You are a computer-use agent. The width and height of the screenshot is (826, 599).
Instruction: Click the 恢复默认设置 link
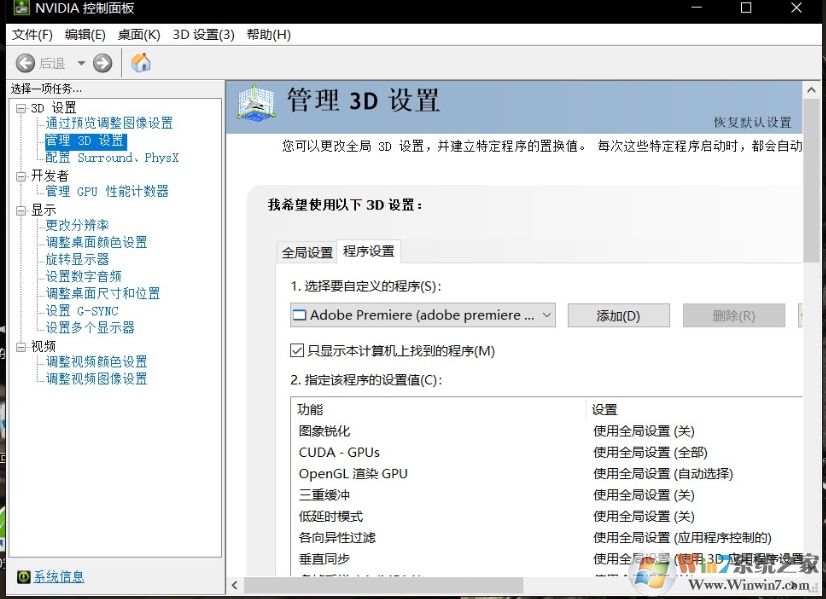[x=756, y=120]
